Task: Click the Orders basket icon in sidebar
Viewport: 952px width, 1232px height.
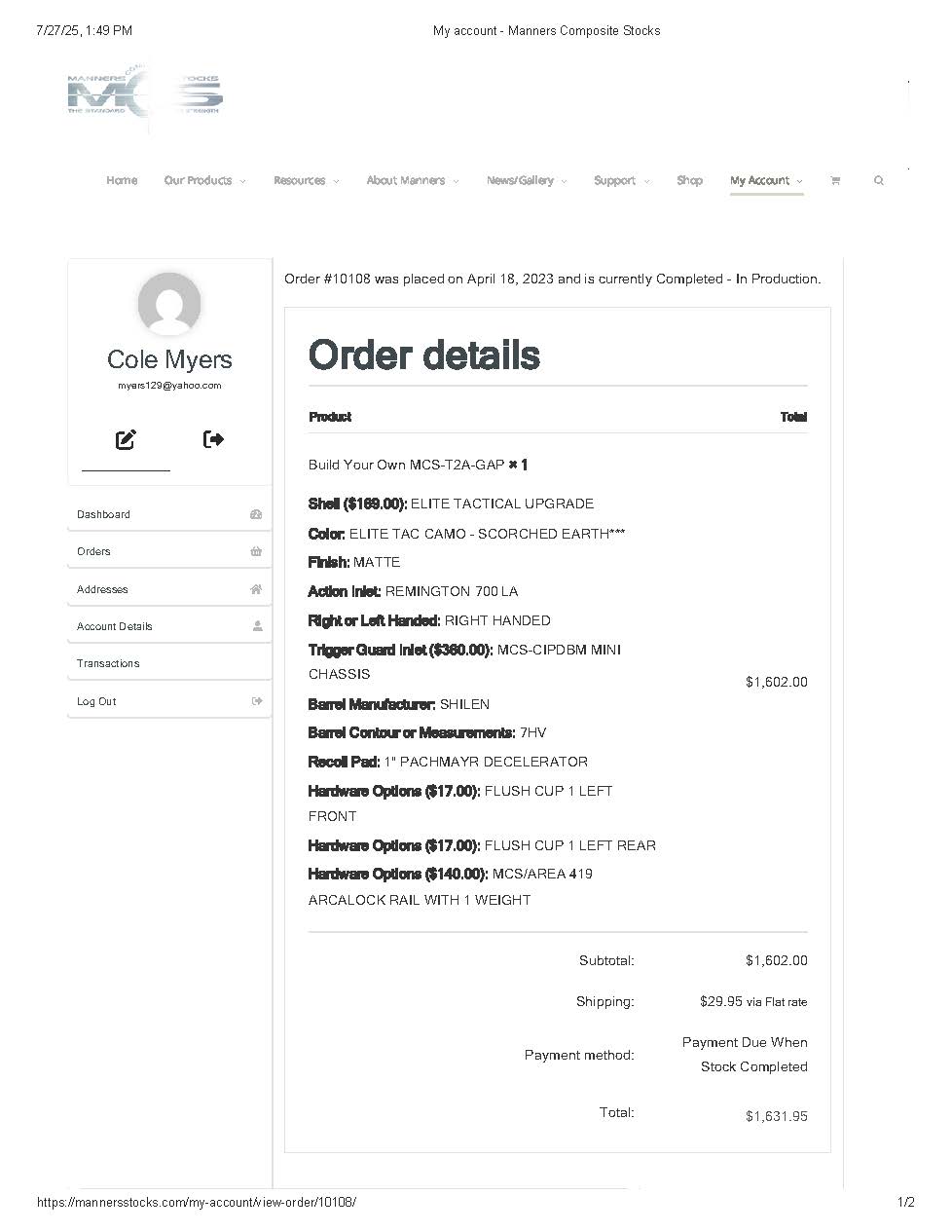Action: (256, 551)
